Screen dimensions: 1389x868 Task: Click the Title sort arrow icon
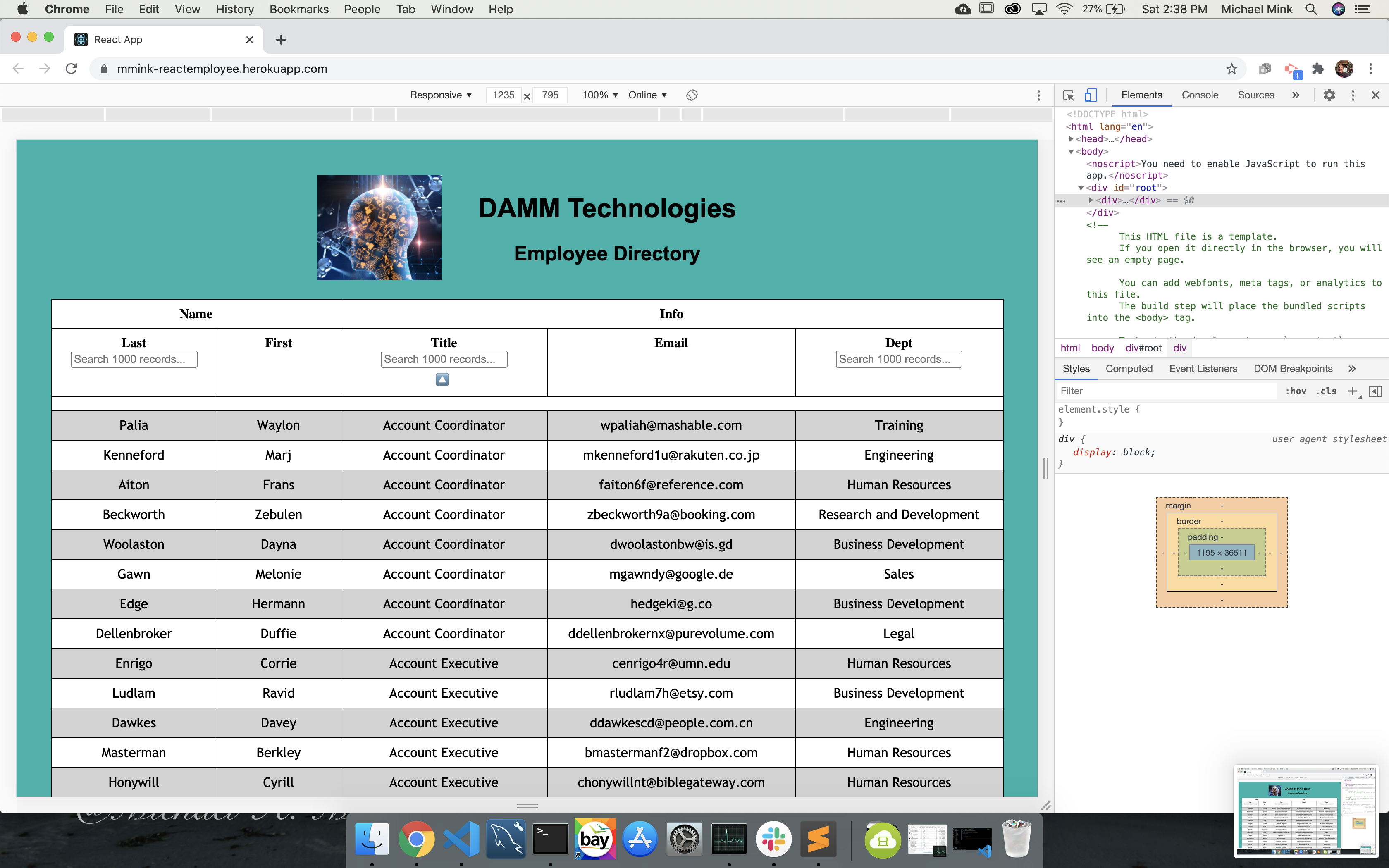[x=442, y=379]
